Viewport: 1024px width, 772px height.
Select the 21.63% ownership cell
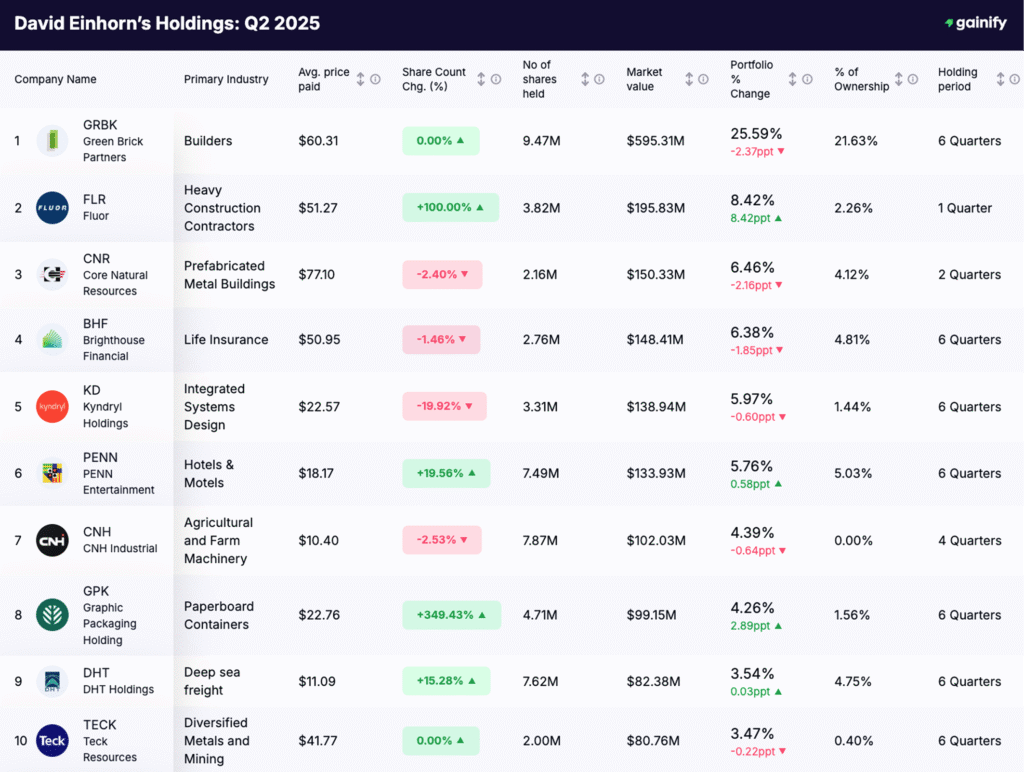(x=856, y=140)
